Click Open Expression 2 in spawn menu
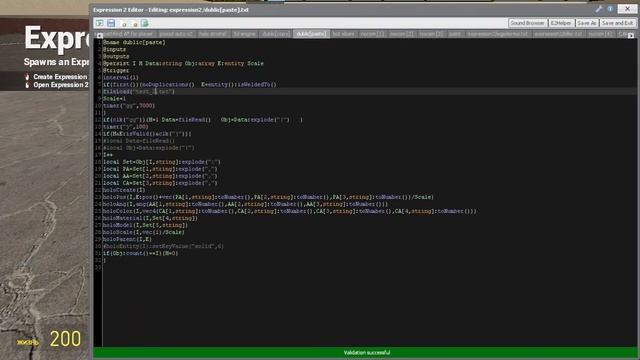640x360 pixels. (x=61, y=85)
